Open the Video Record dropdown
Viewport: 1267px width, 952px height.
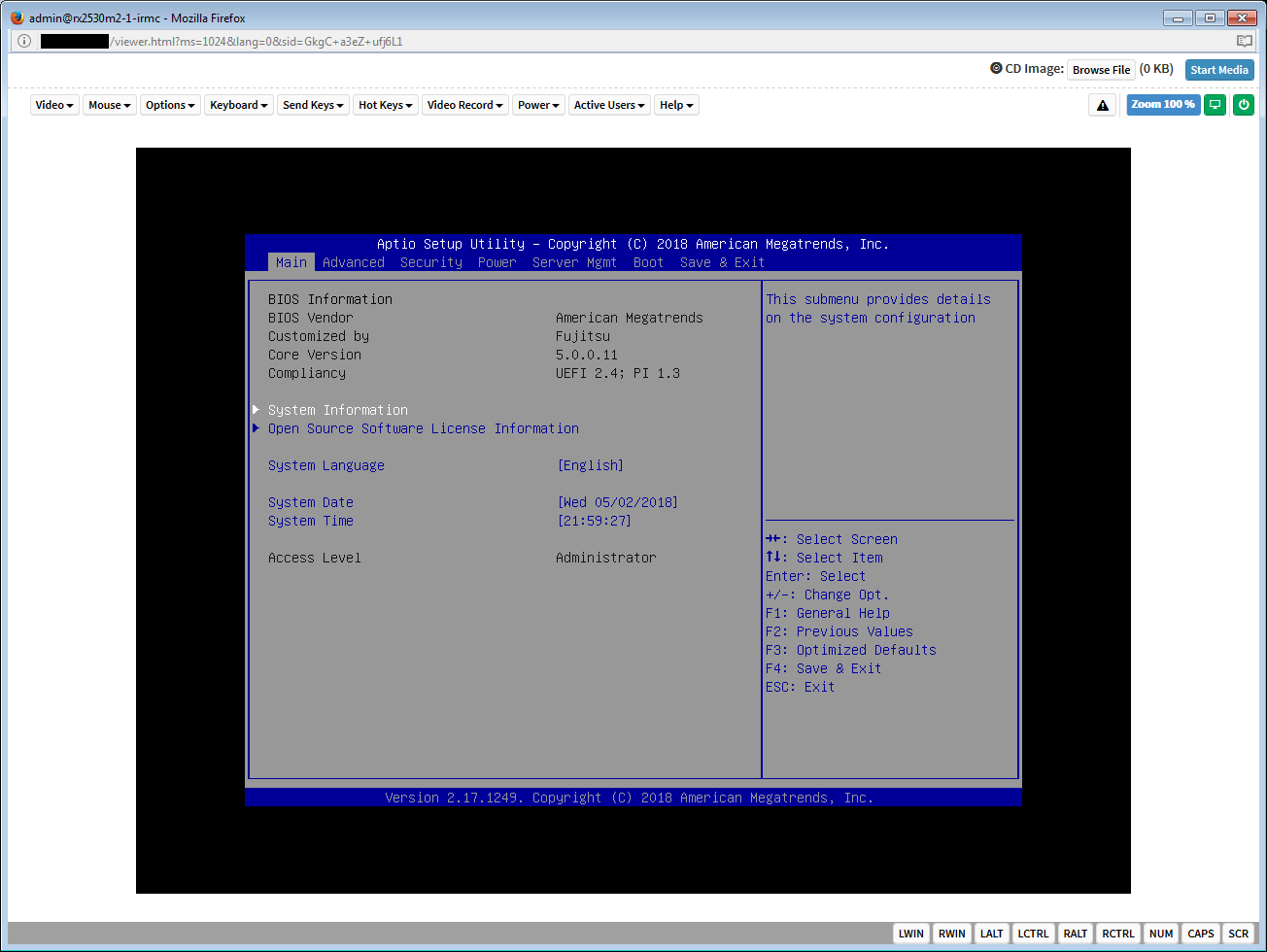coord(464,105)
